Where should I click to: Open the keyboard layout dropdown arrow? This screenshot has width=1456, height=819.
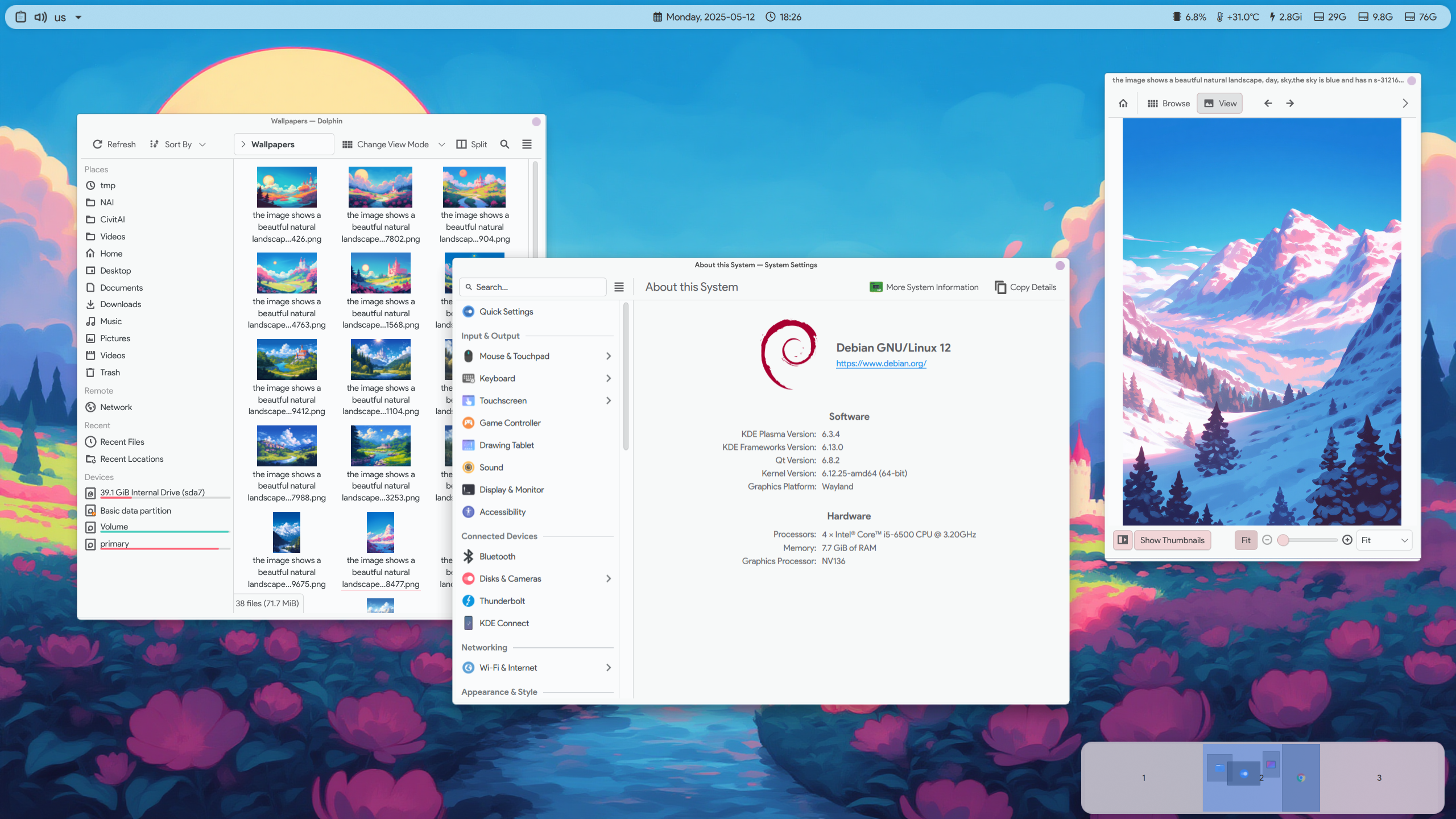click(78, 17)
